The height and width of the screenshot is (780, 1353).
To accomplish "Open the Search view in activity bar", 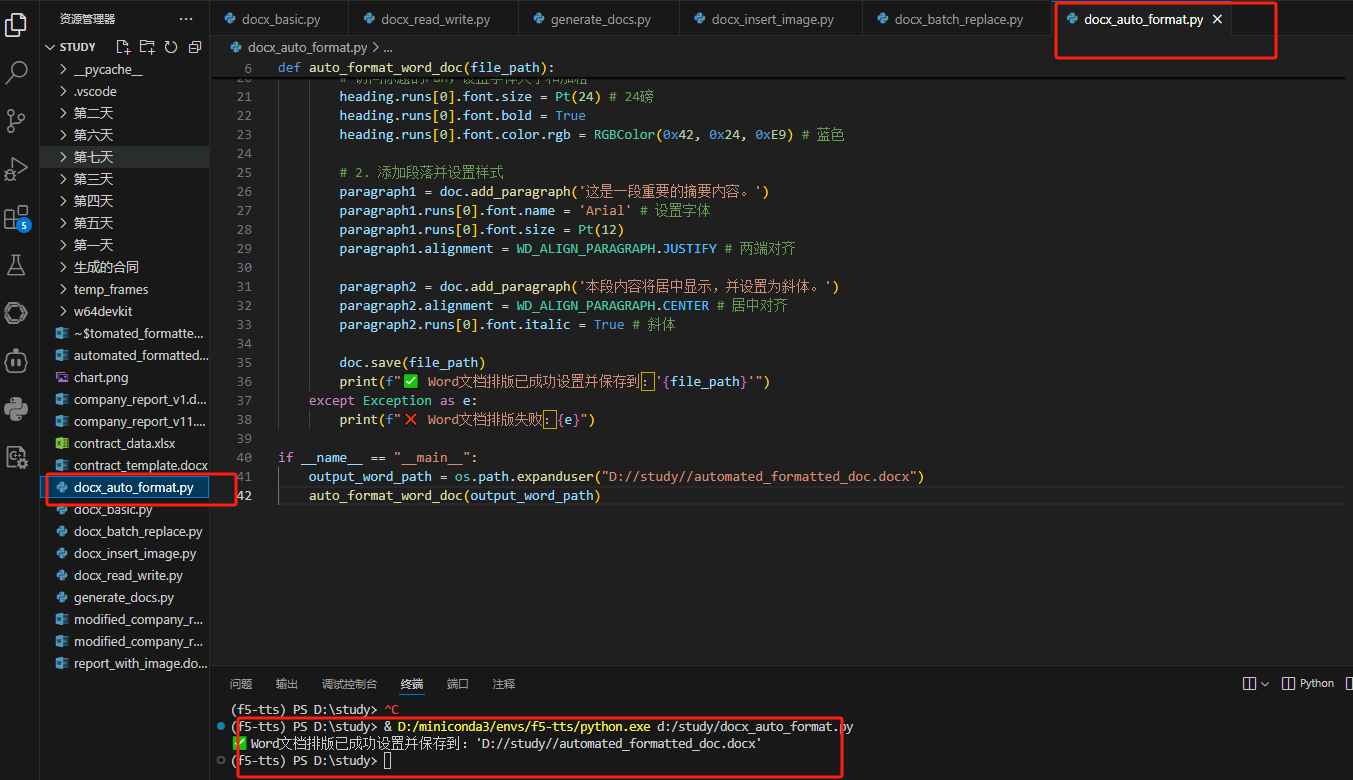I will coord(16,72).
